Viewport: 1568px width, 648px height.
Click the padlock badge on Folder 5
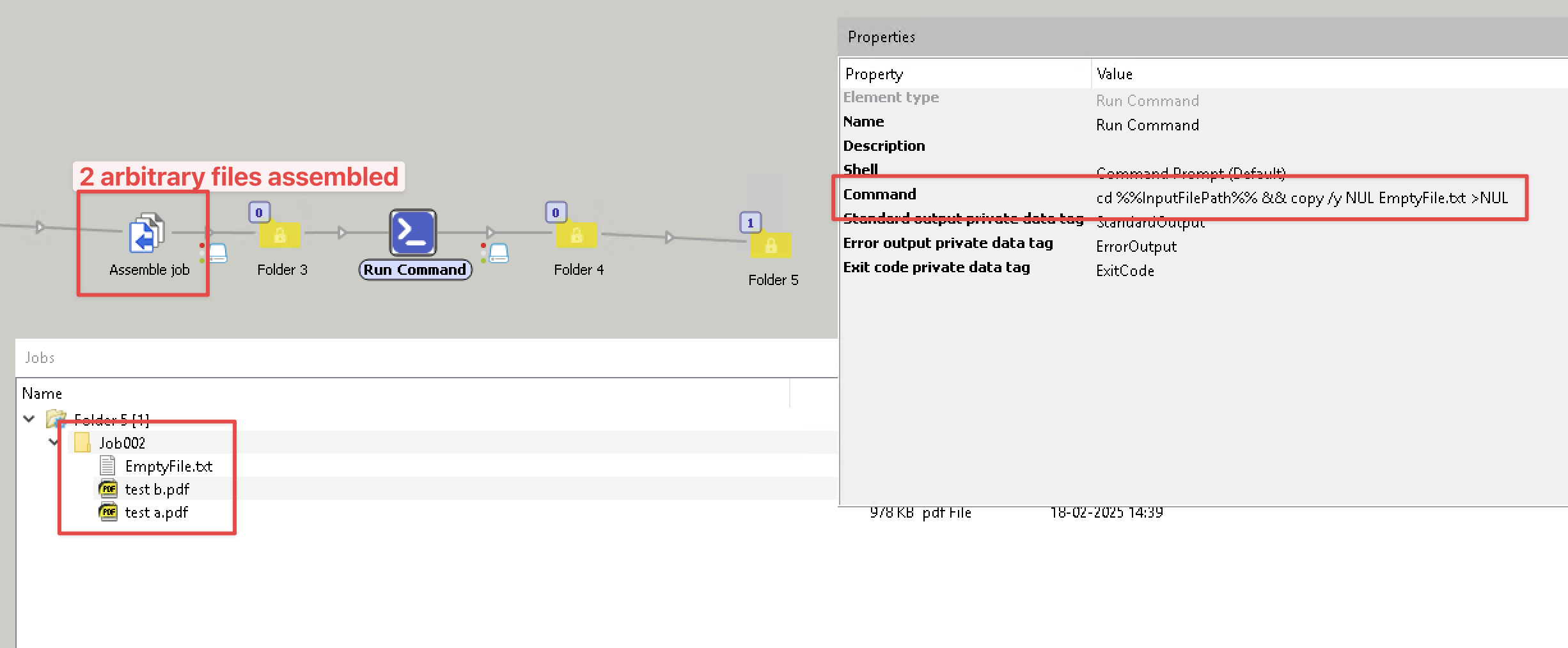pyautogui.click(x=773, y=245)
